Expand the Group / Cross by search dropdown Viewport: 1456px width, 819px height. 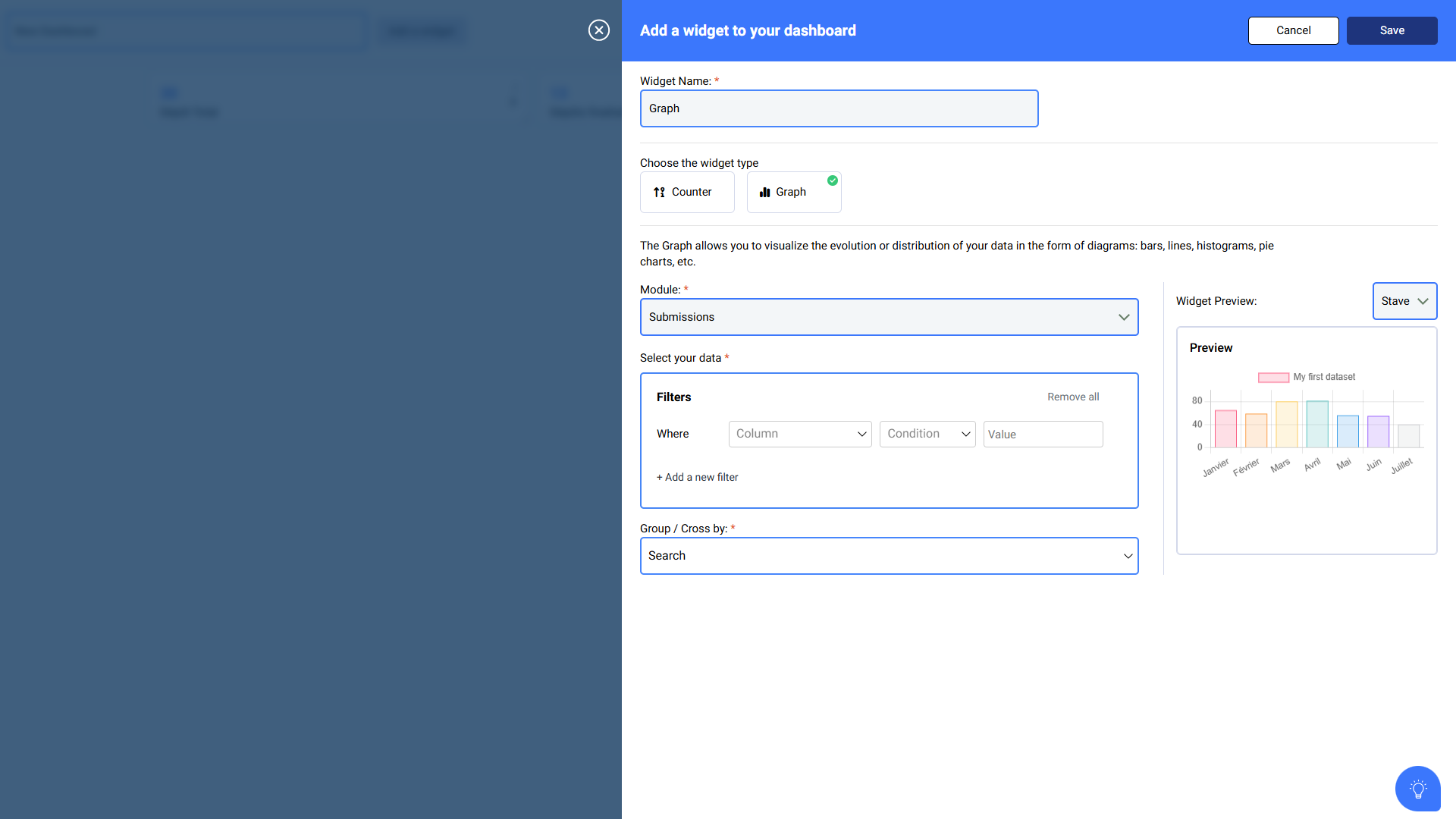click(x=889, y=556)
